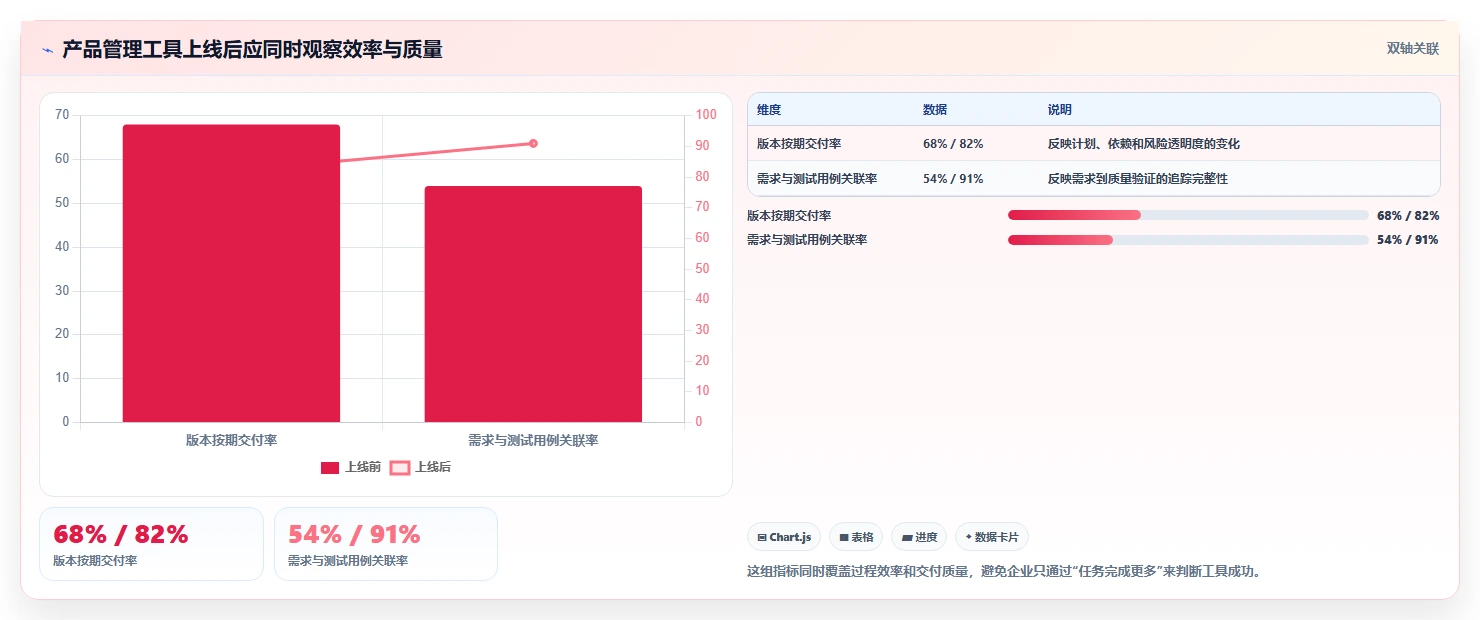
Task: Click 版本按期交付率 x-axis label under chart
Action: point(231,440)
